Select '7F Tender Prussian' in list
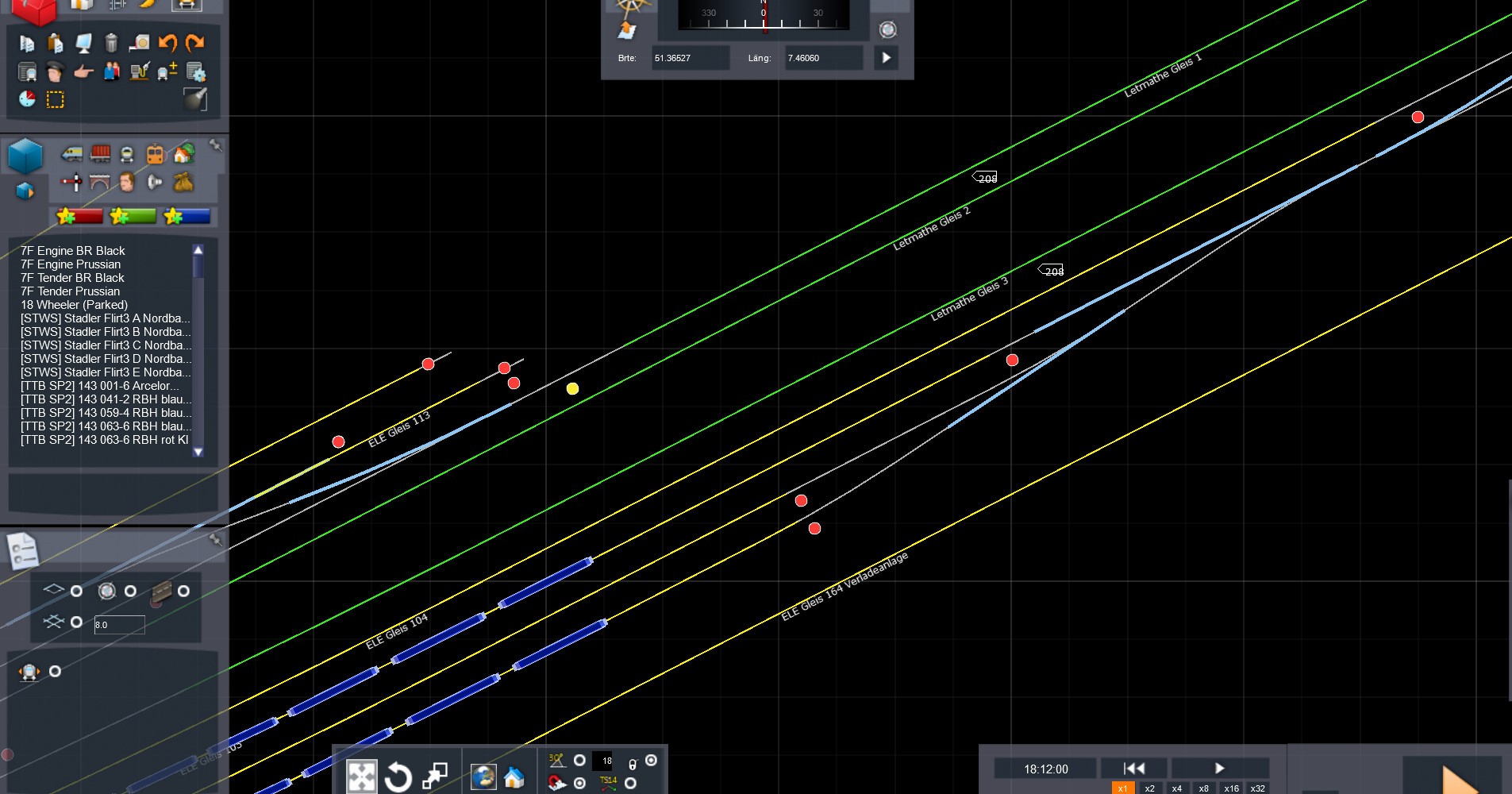 pos(71,291)
